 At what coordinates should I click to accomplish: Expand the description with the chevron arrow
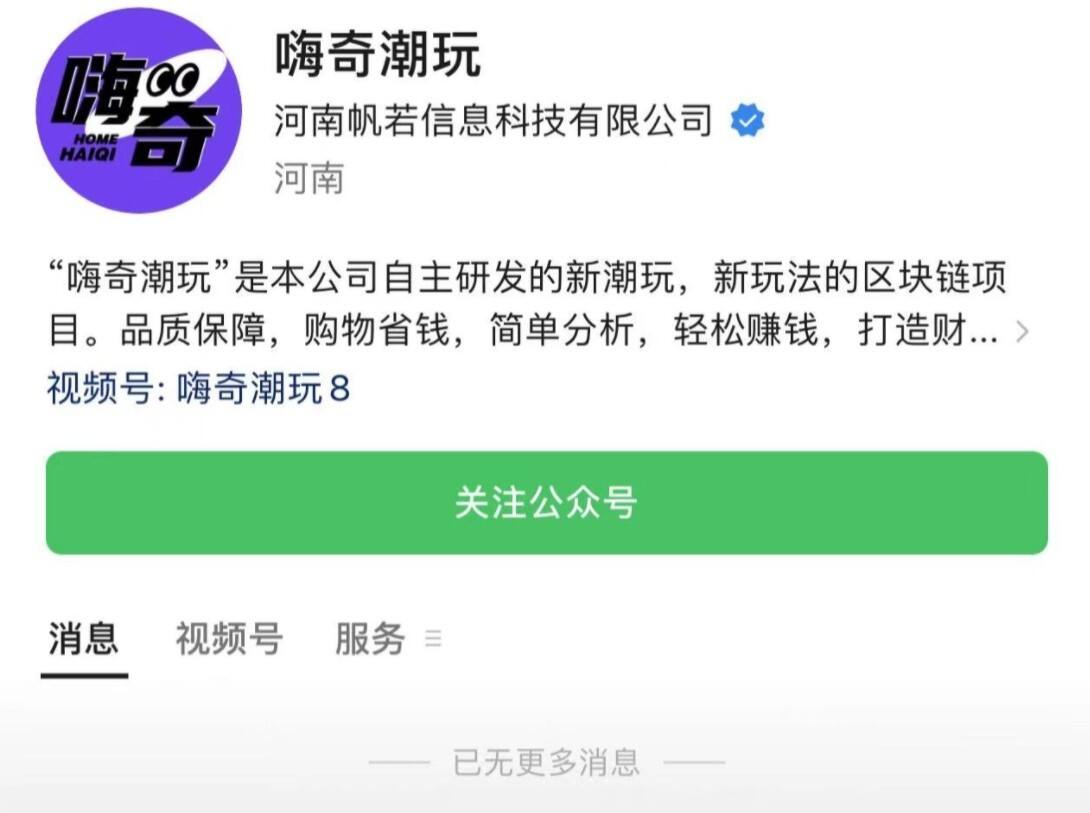point(1022,331)
